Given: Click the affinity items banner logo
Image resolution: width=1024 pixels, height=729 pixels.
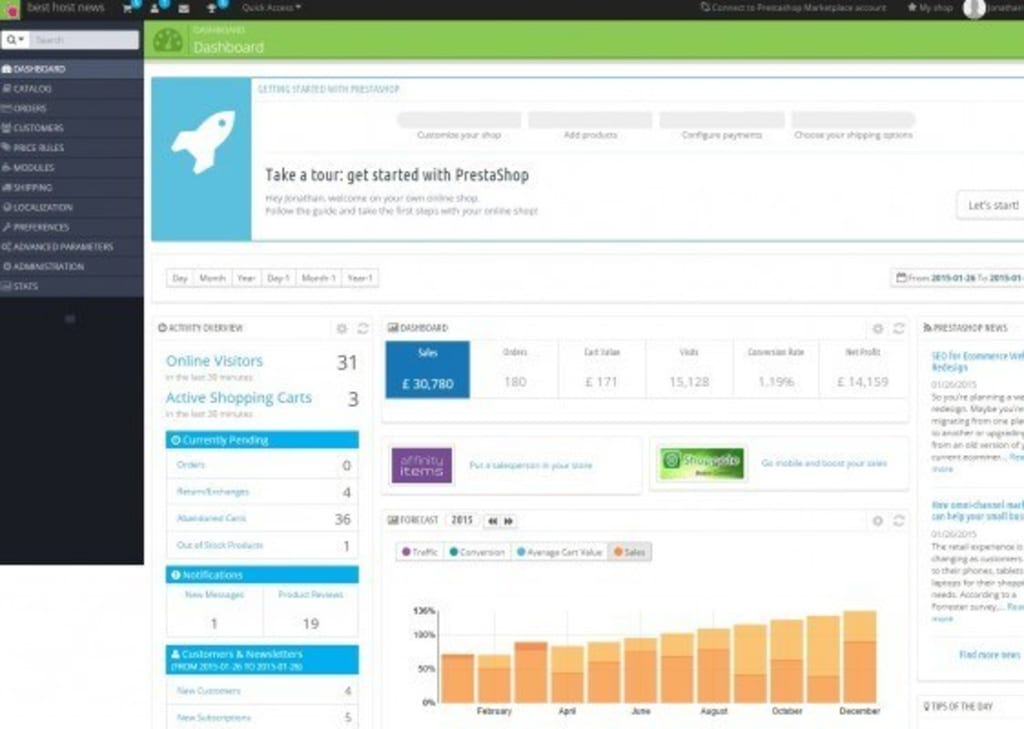Looking at the screenshot, I should 422,465.
